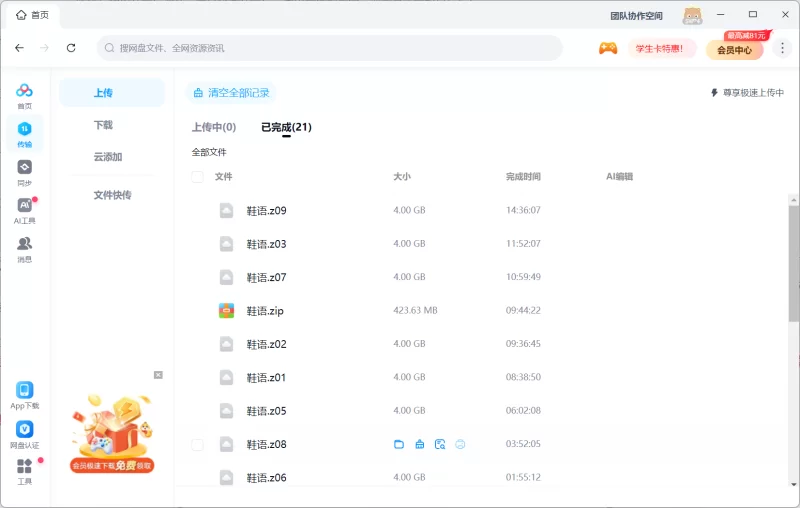Open the three-dot more menu
This screenshot has height=508, width=800.
click(x=782, y=48)
